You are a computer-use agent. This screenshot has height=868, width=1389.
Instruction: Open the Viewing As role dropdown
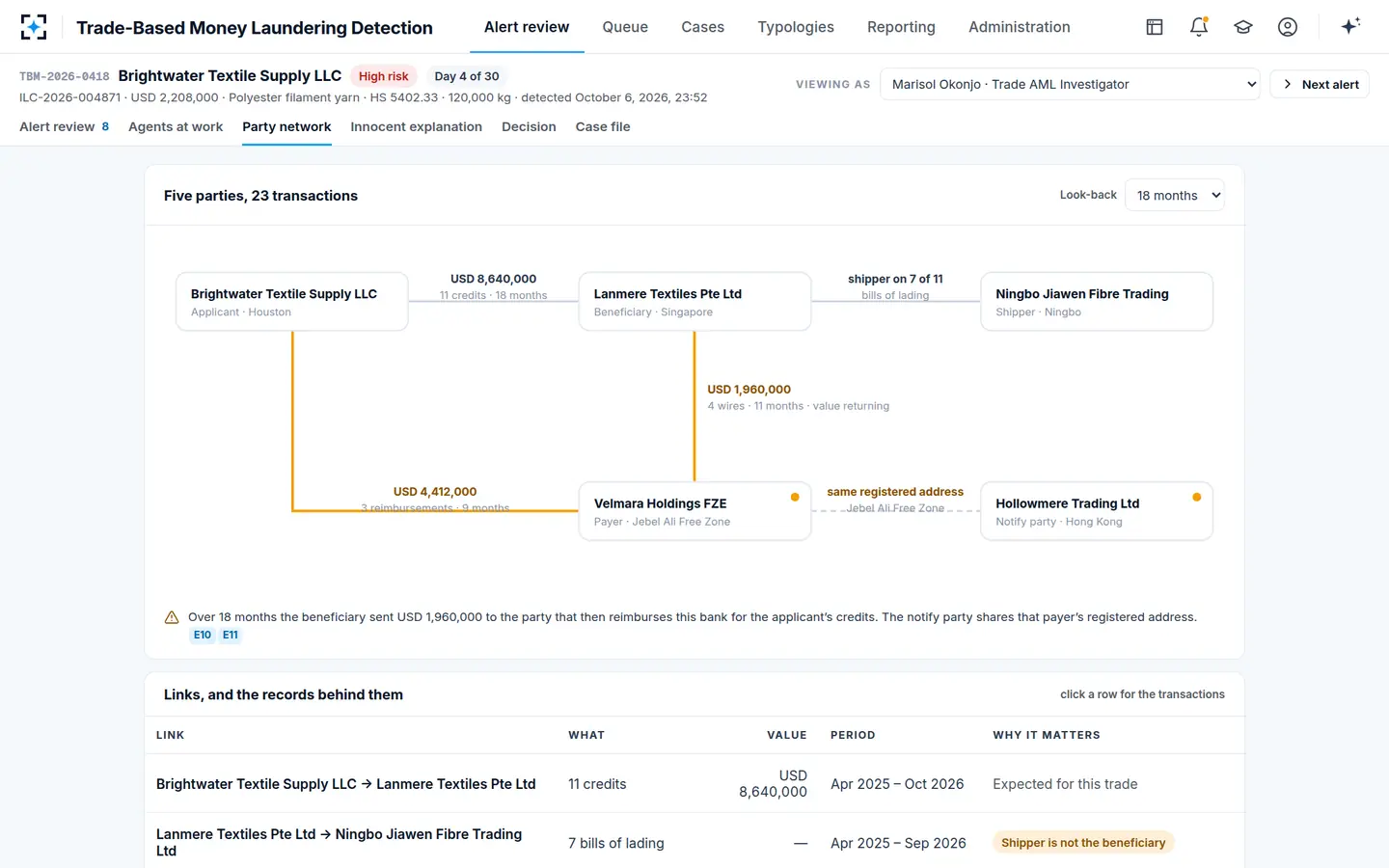tap(1070, 84)
